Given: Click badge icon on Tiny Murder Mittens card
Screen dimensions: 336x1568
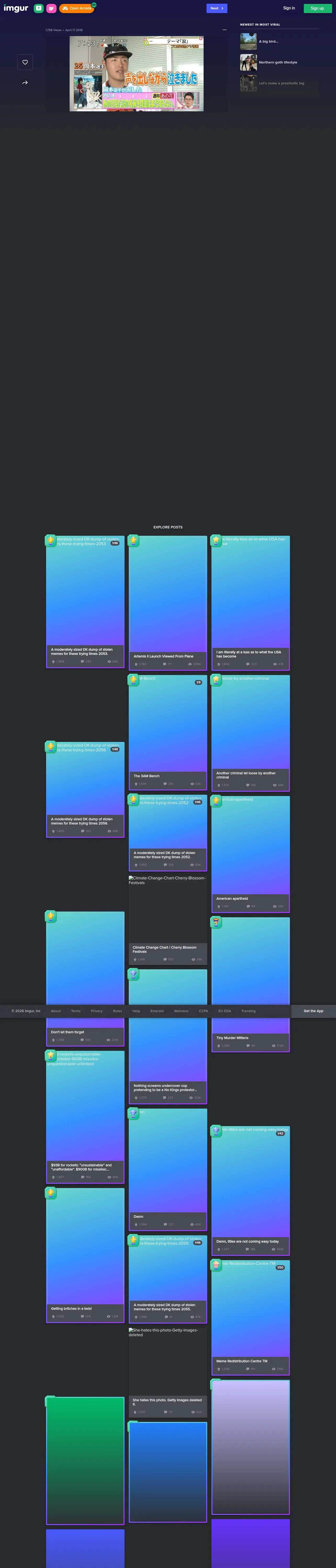Looking at the screenshot, I should click(216, 922).
